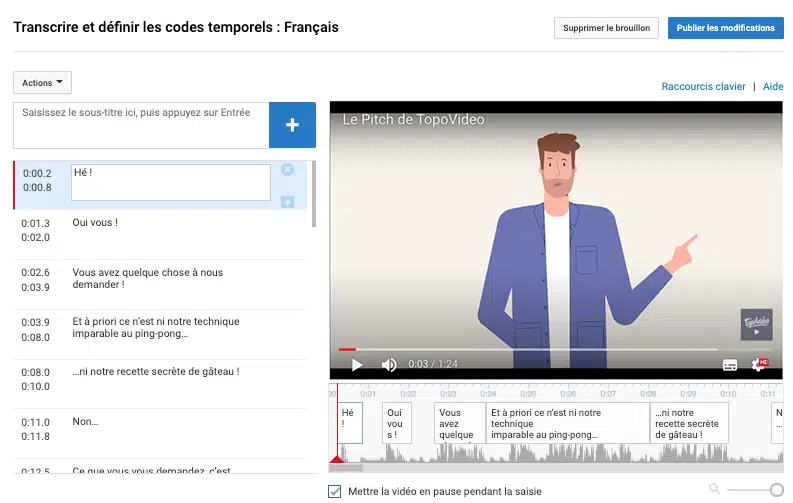Viewport: 793px width, 503px height.
Task: Click timestamp 0:01.3 in subtitle list
Action: tap(35, 223)
